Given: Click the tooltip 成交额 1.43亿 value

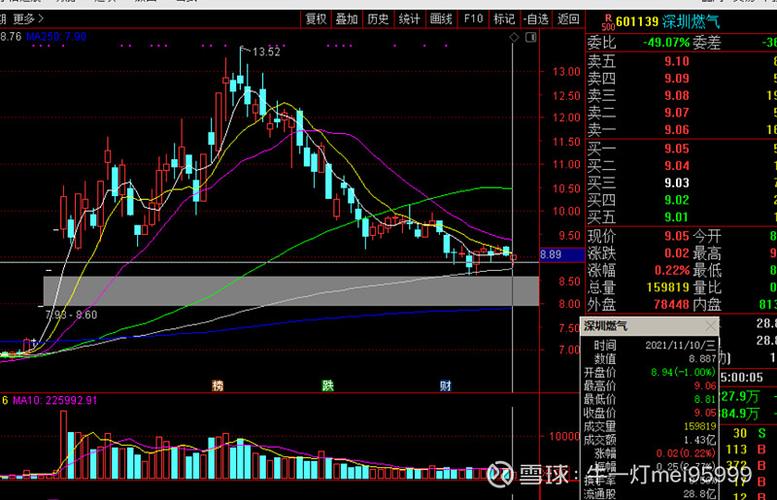Looking at the screenshot, I should [700, 440].
